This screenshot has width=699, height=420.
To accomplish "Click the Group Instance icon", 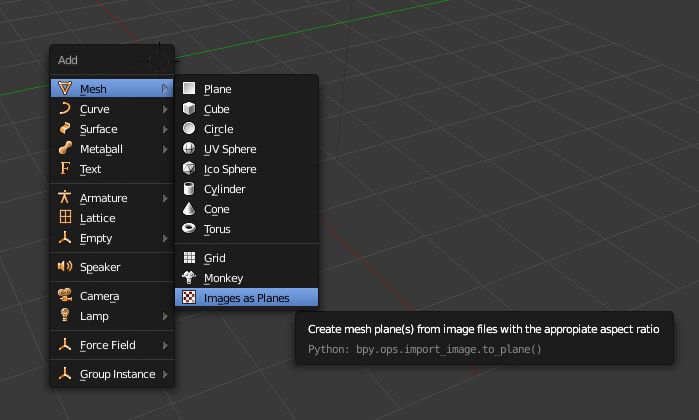I will [x=65, y=373].
